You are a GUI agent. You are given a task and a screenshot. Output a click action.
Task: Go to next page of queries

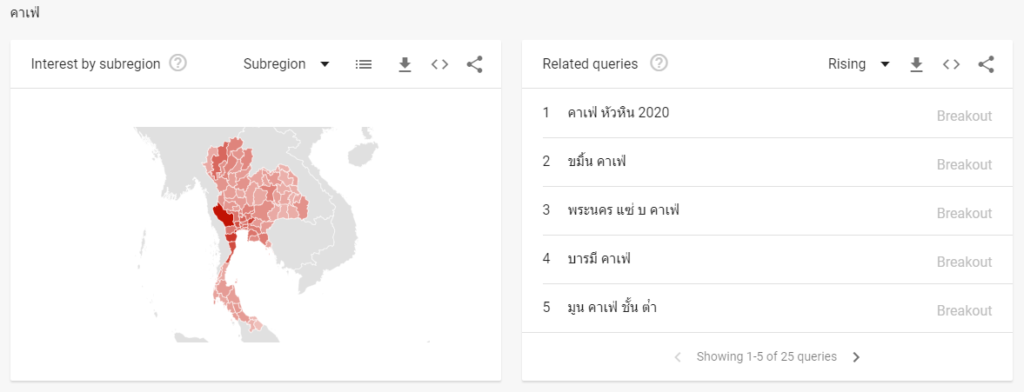[856, 357]
